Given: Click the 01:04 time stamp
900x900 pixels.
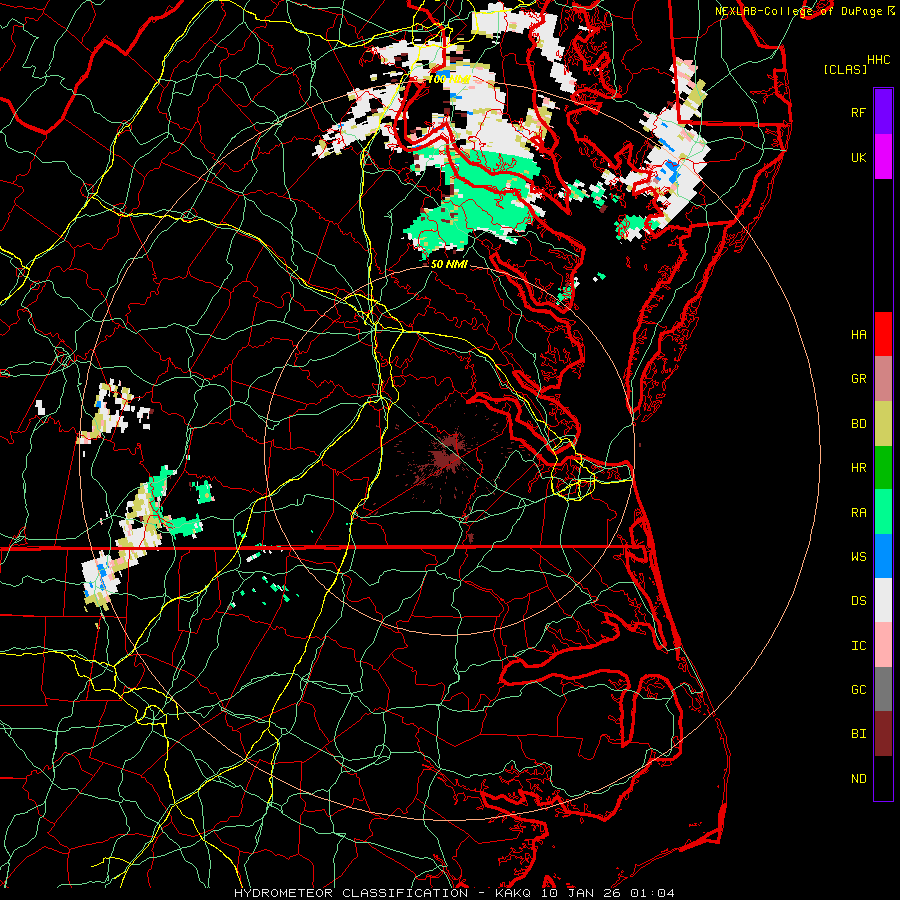Looking at the screenshot, I should point(652,893).
